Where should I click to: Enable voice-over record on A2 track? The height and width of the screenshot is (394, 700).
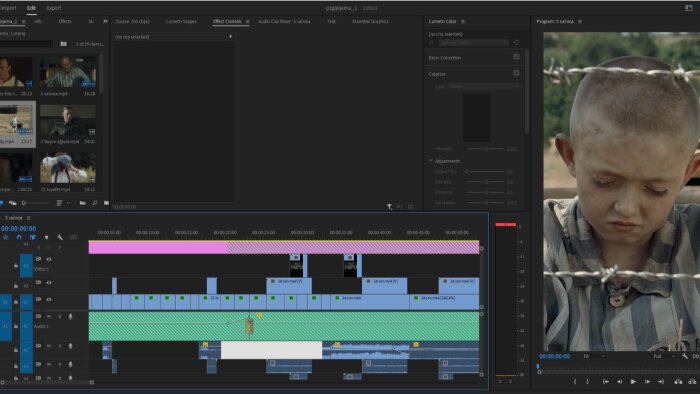70,346
